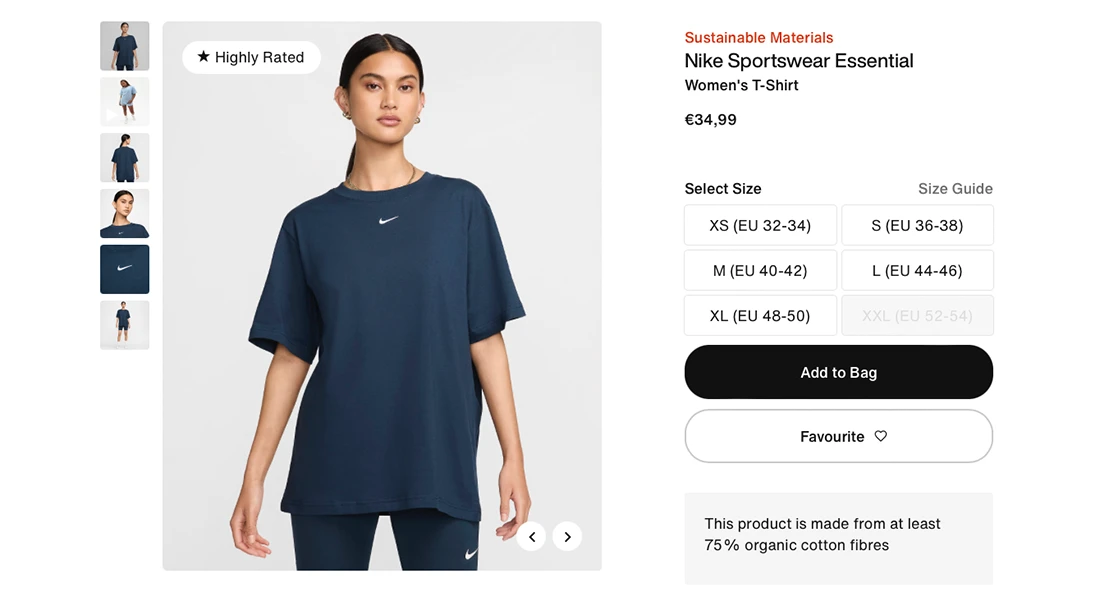Pick size M (EU 40-42)
The width and height of the screenshot is (1100, 606).
coord(760,270)
